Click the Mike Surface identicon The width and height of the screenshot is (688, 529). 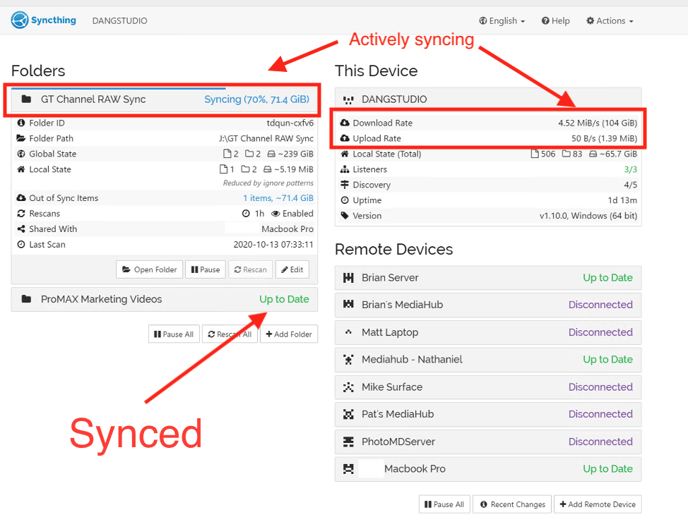click(x=348, y=387)
